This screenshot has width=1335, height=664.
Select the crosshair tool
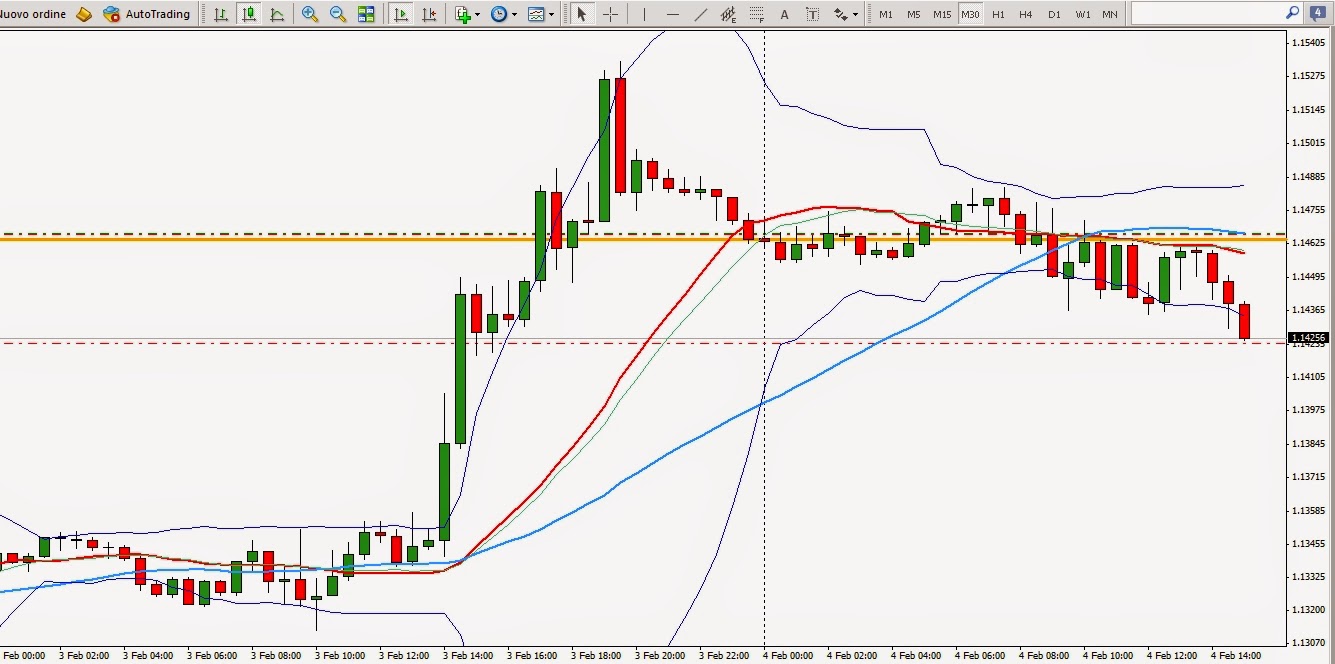610,14
